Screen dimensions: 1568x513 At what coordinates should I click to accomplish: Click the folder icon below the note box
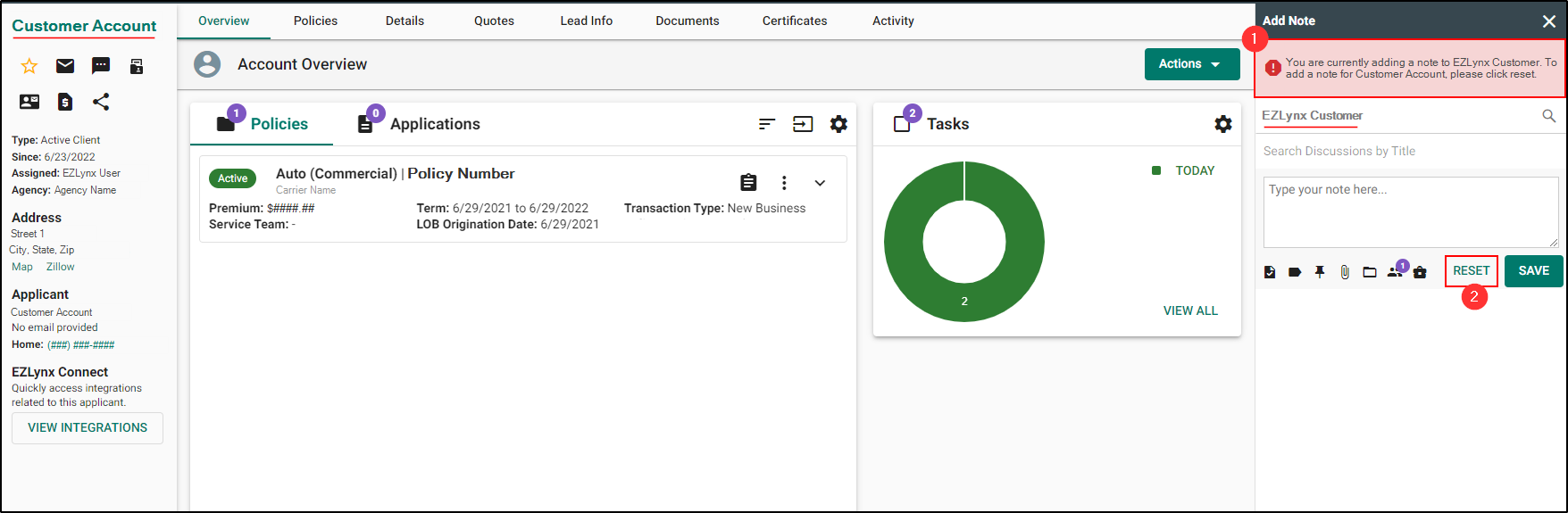pyautogui.click(x=1370, y=272)
